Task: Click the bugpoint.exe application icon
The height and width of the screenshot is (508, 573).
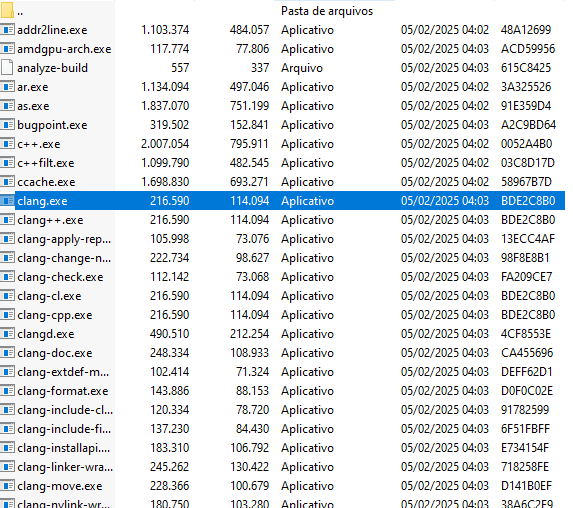Action: 7,125
